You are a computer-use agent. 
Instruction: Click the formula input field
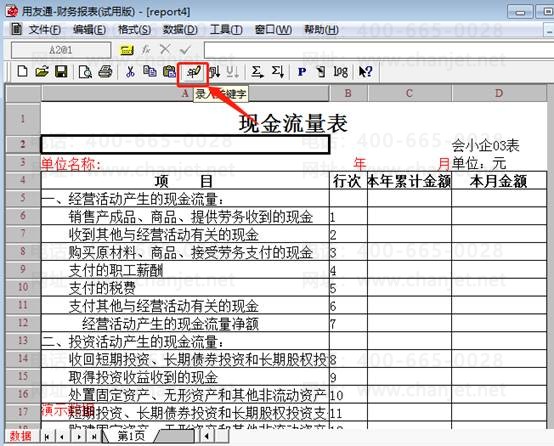(379, 50)
